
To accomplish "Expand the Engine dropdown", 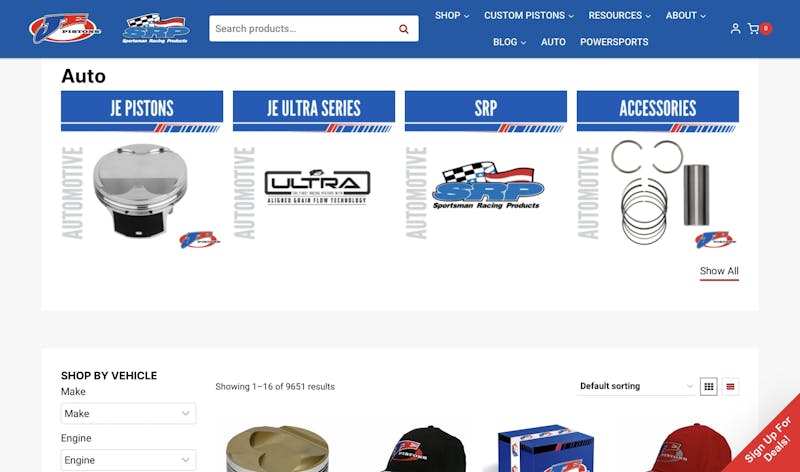I will (129, 460).
